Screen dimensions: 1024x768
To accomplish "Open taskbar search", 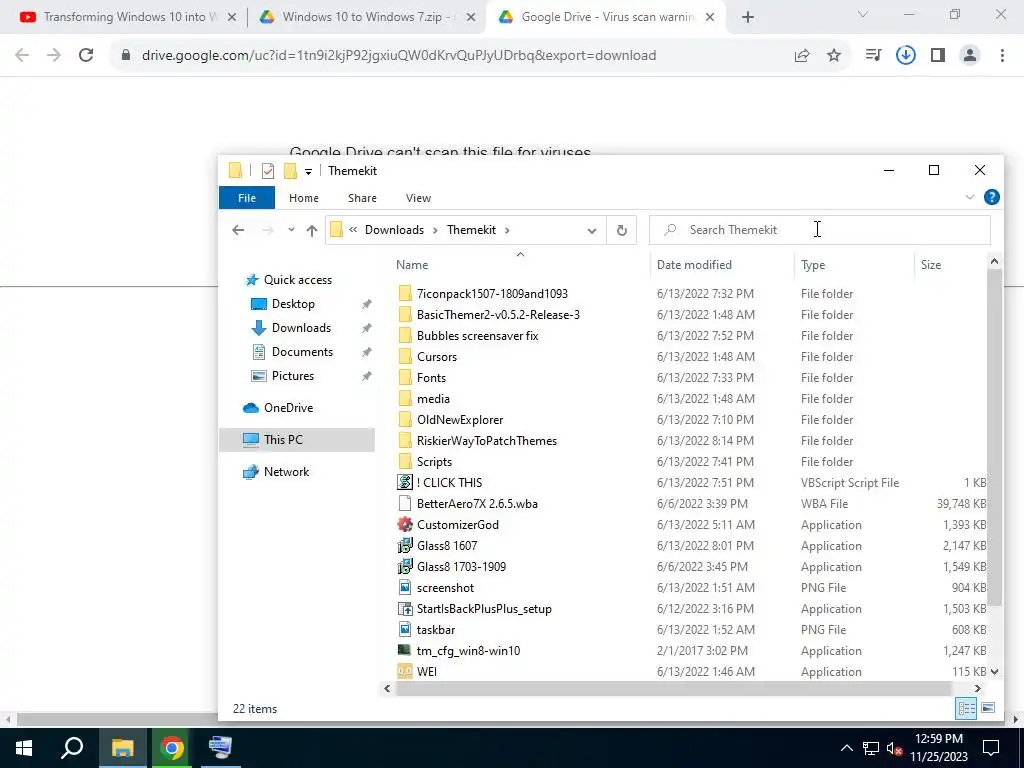I will tap(72, 748).
